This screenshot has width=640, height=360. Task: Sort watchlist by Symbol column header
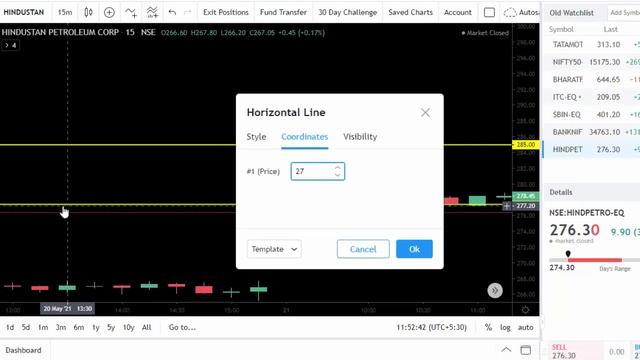click(561, 29)
